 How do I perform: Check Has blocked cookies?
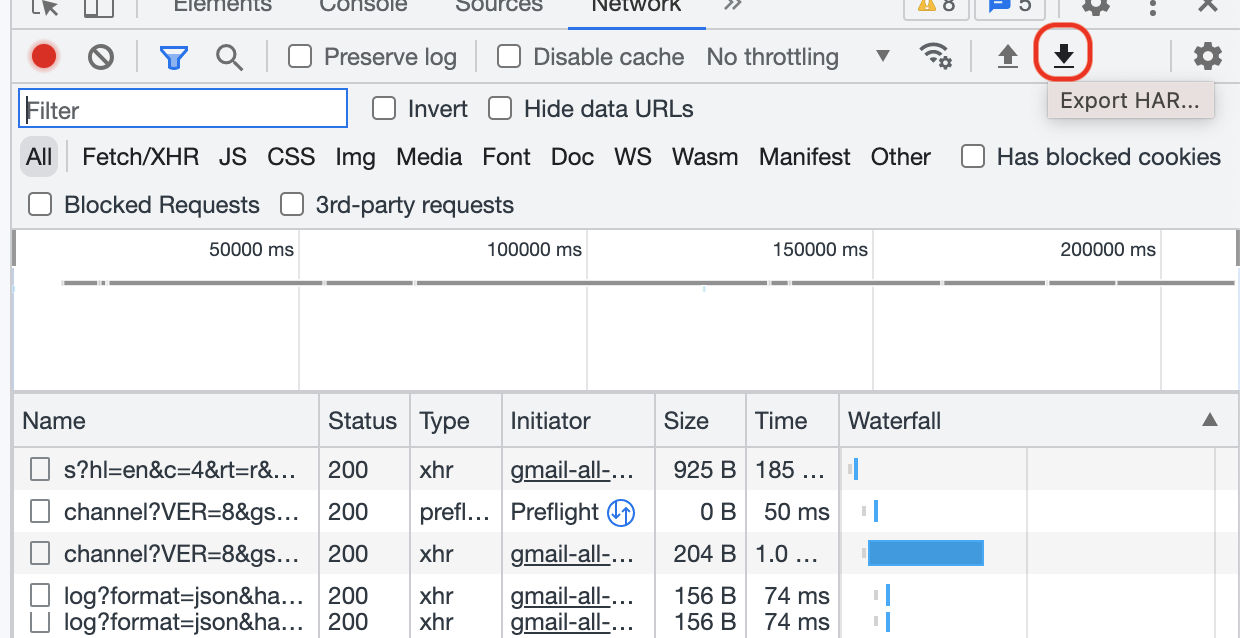pyautogui.click(x=973, y=156)
